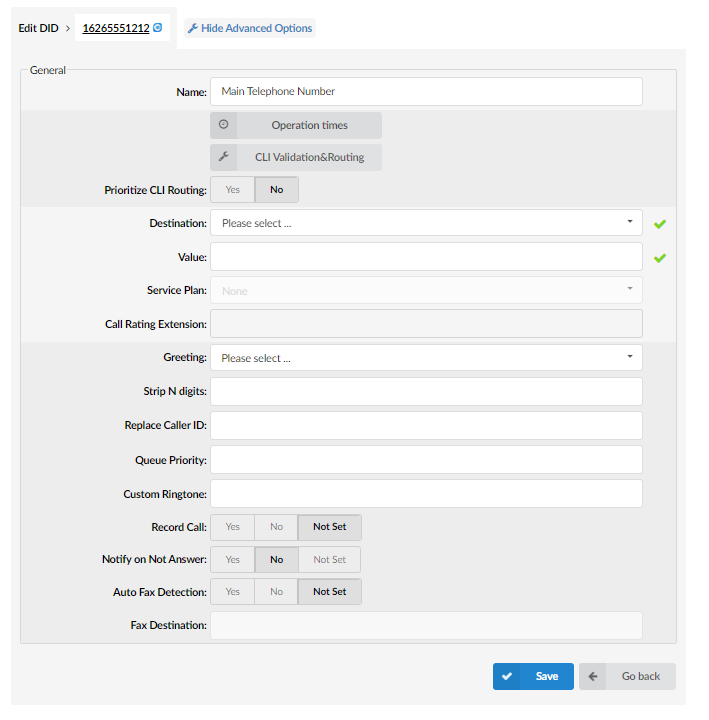709x720 pixels.
Task: Click the left arrow icon on Go back
Action: point(593,676)
